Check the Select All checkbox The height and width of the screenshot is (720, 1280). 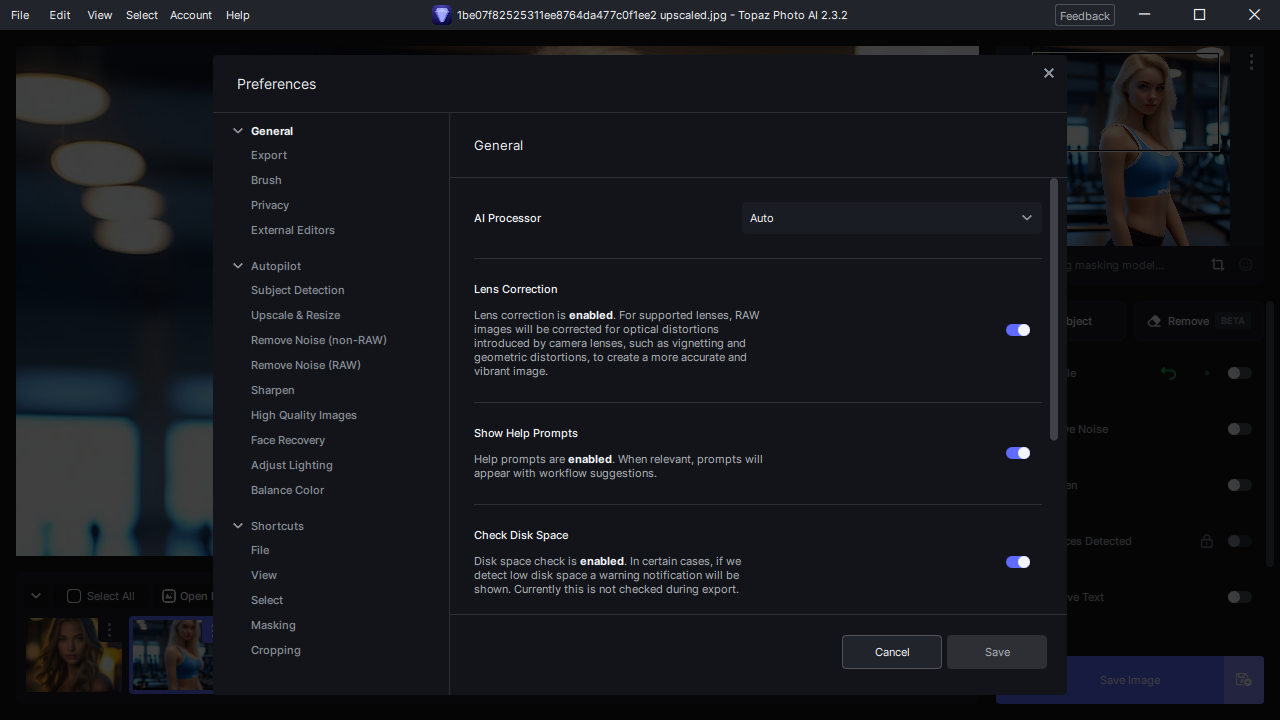click(74, 596)
